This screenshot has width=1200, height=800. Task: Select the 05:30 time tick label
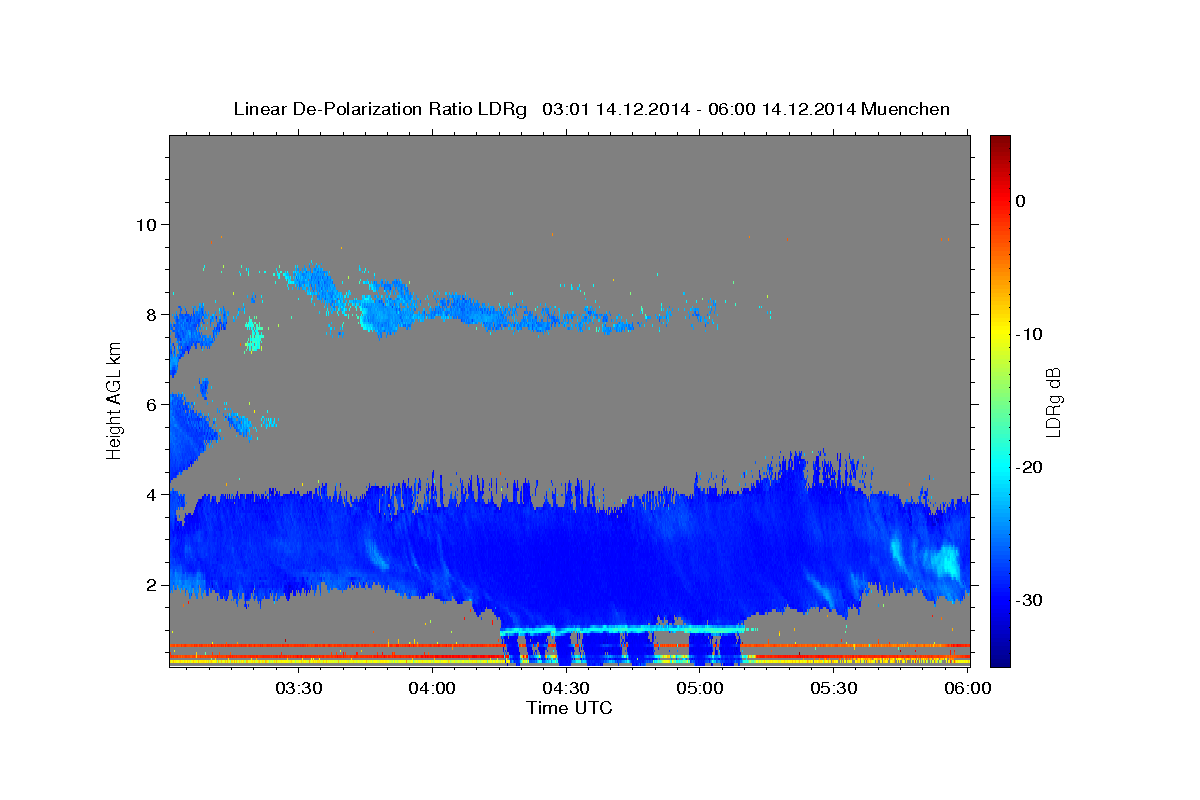834,688
